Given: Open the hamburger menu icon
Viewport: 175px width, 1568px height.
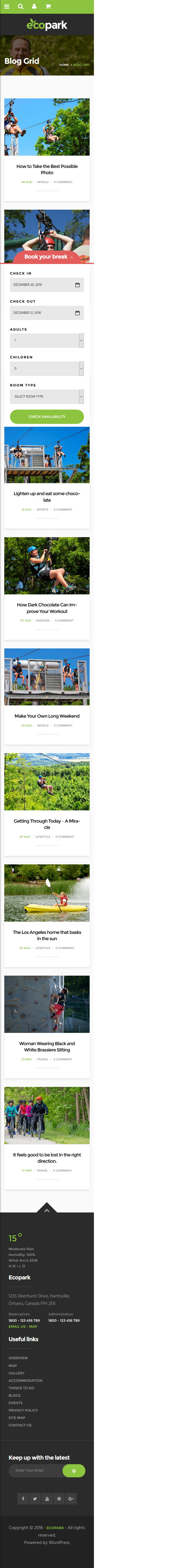Looking at the screenshot, I should pyautogui.click(x=7, y=7).
